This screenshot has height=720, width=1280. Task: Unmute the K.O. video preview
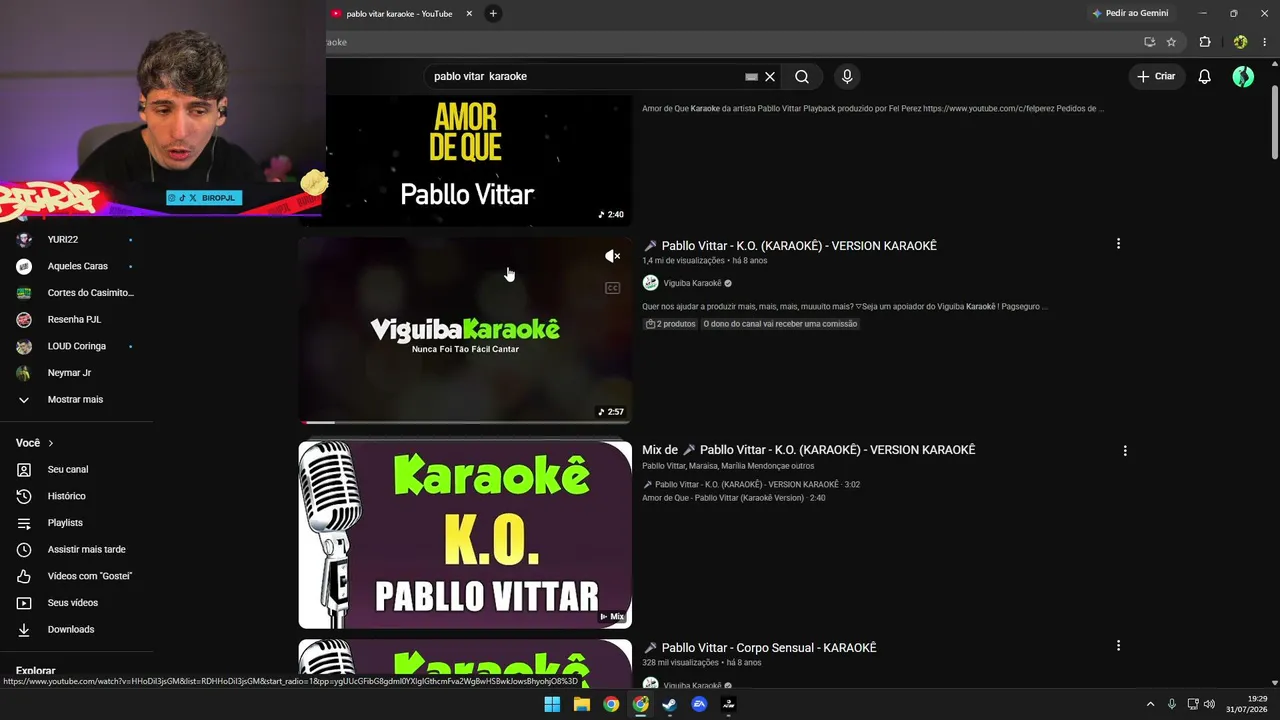pos(613,257)
